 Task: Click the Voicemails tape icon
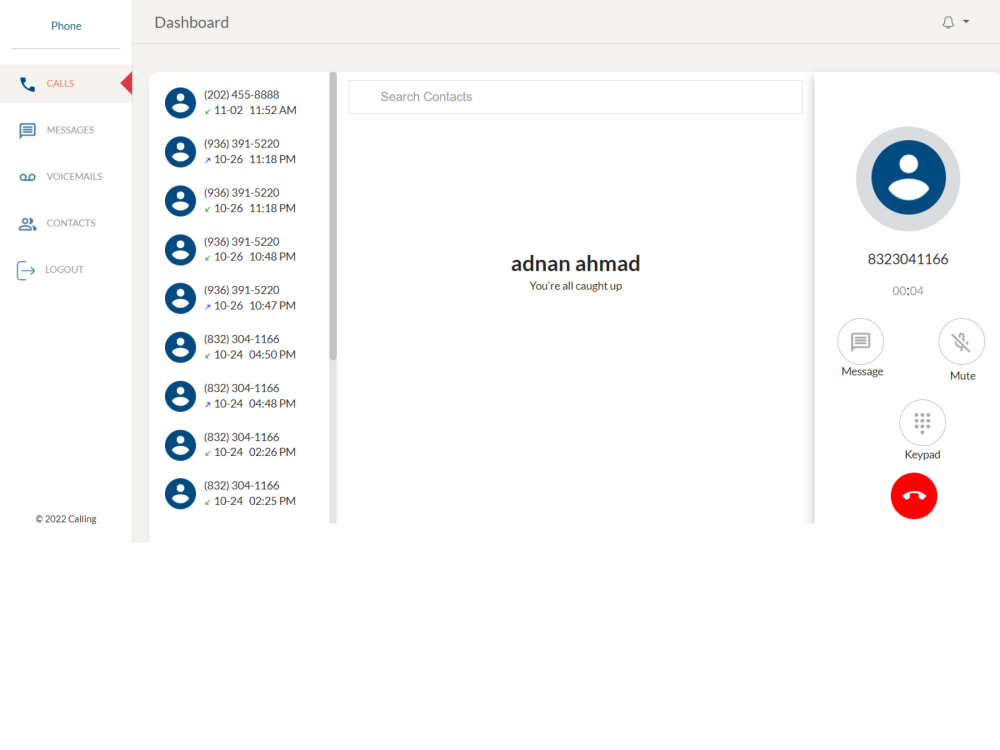point(27,177)
